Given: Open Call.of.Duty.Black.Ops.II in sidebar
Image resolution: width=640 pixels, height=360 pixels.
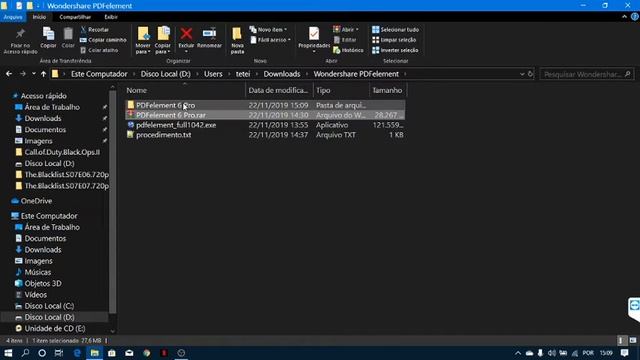Looking at the screenshot, I should [x=62, y=152].
